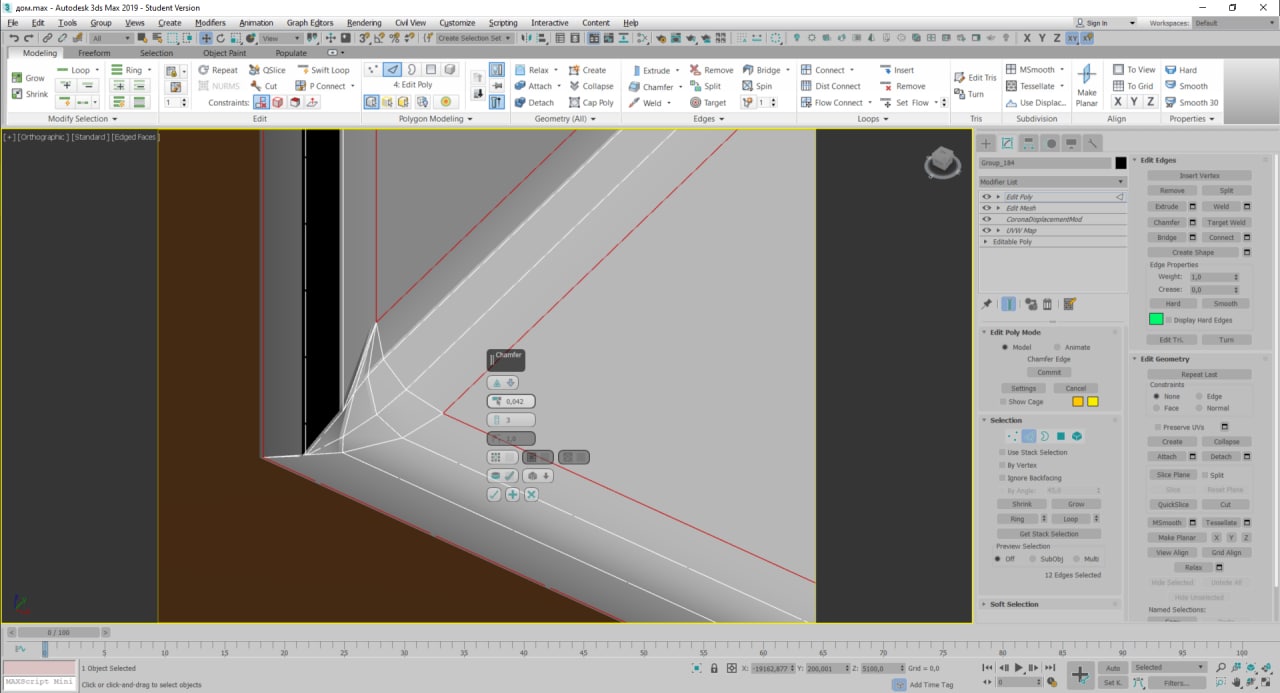Screen dimensions: 1280x693
Task: Open the Modify command panel tab
Action: pos(1007,143)
